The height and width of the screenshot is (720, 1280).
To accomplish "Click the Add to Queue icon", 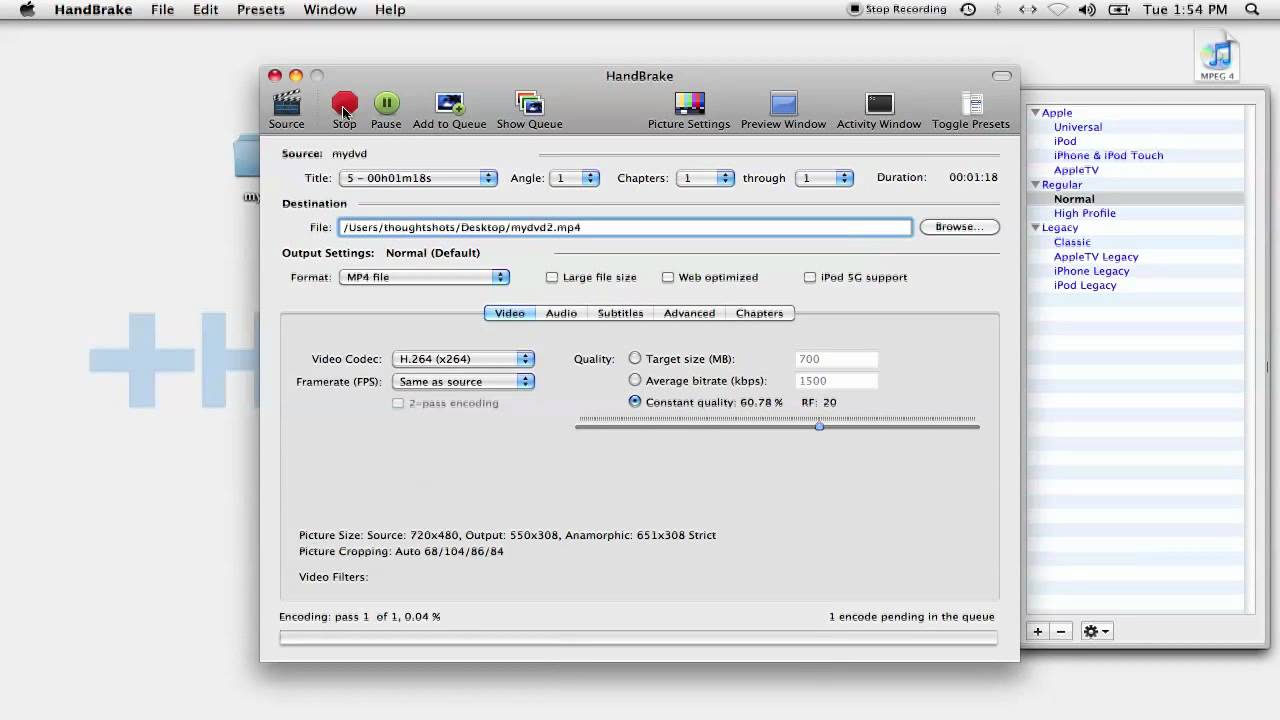I will tap(449, 103).
